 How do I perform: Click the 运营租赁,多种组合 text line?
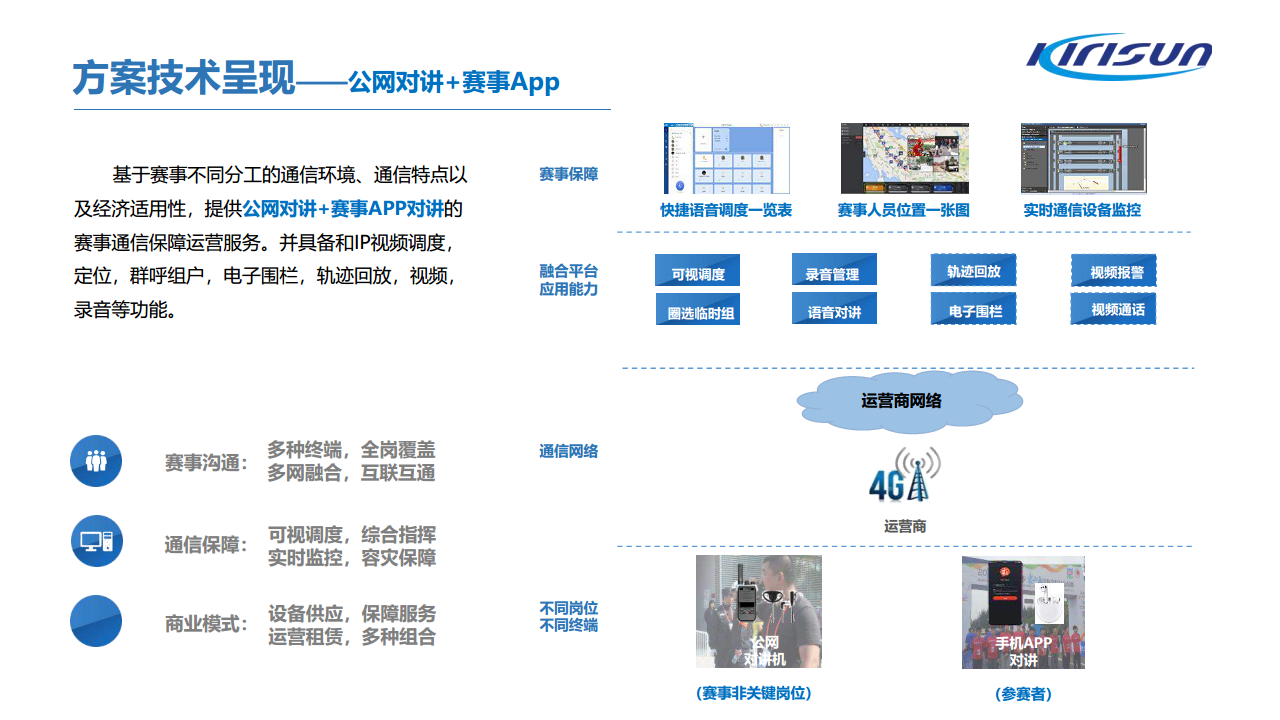tap(351, 636)
